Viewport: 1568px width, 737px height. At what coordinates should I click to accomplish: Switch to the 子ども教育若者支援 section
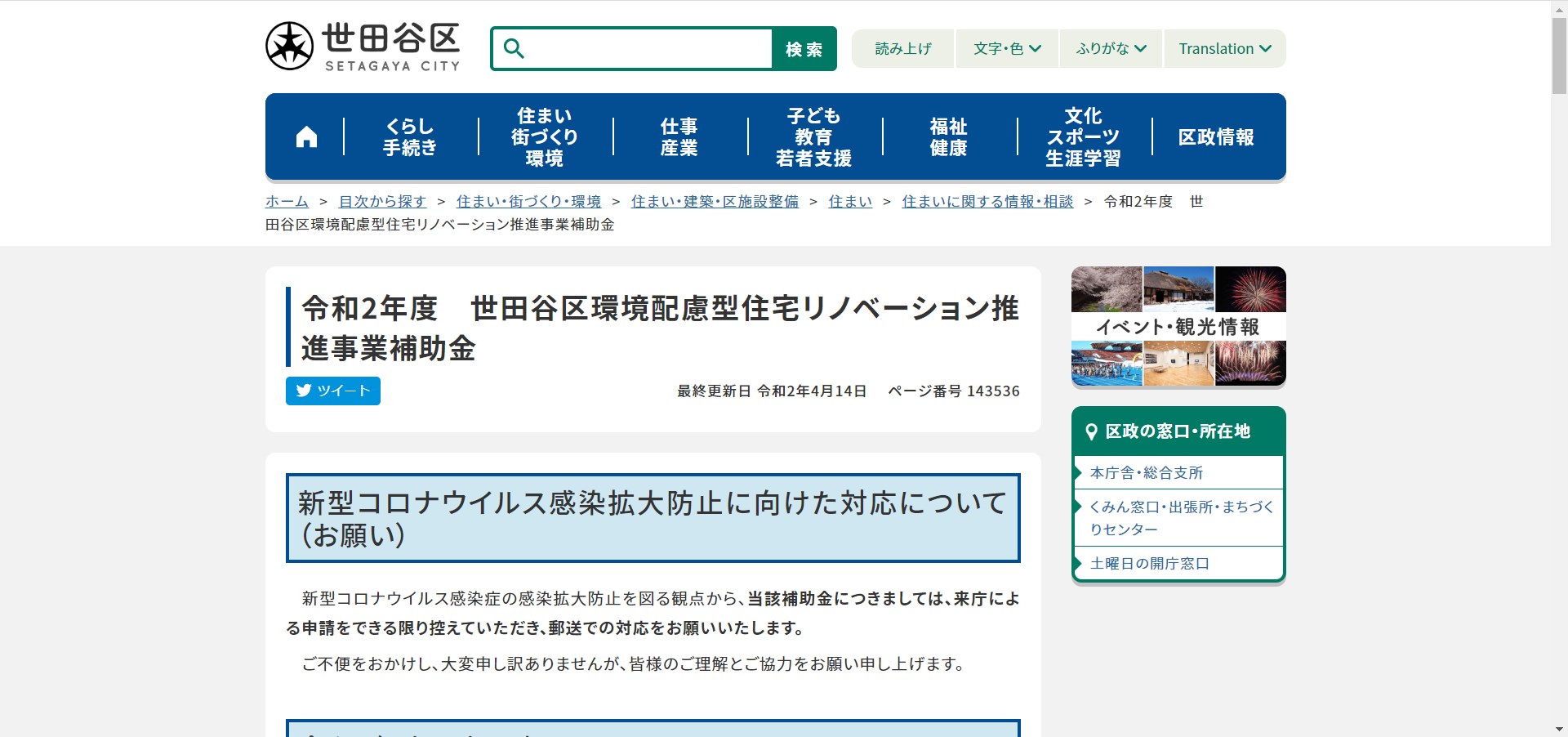(813, 136)
